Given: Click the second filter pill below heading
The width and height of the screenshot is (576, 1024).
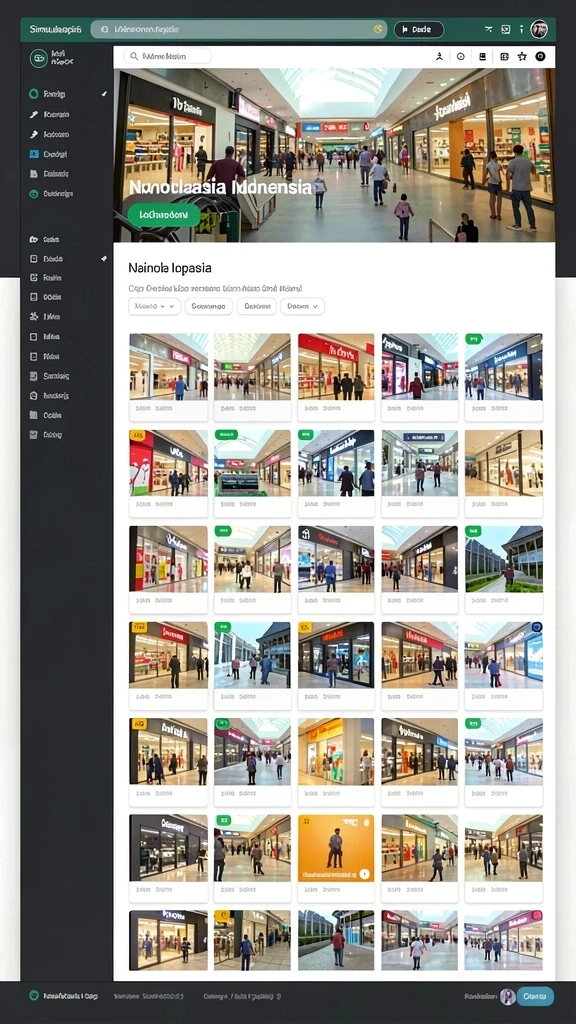Looking at the screenshot, I should tap(208, 306).
